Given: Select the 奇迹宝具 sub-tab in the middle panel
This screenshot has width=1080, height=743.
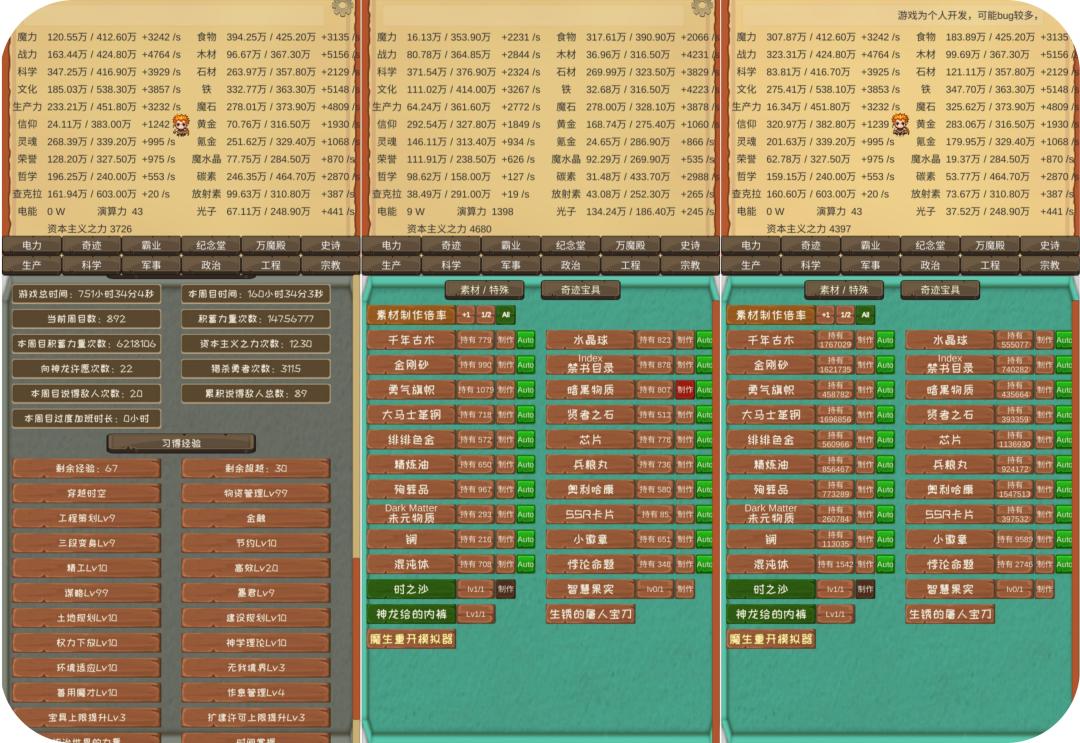Looking at the screenshot, I should [x=581, y=290].
